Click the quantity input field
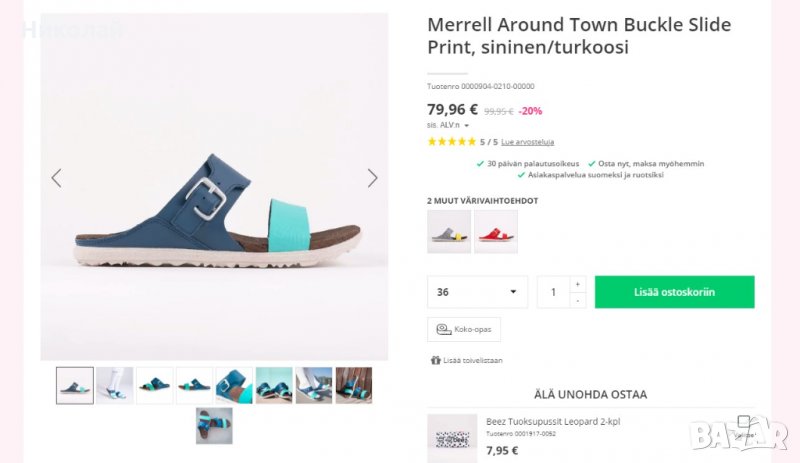This screenshot has height=463, width=800. (x=553, y=292)
